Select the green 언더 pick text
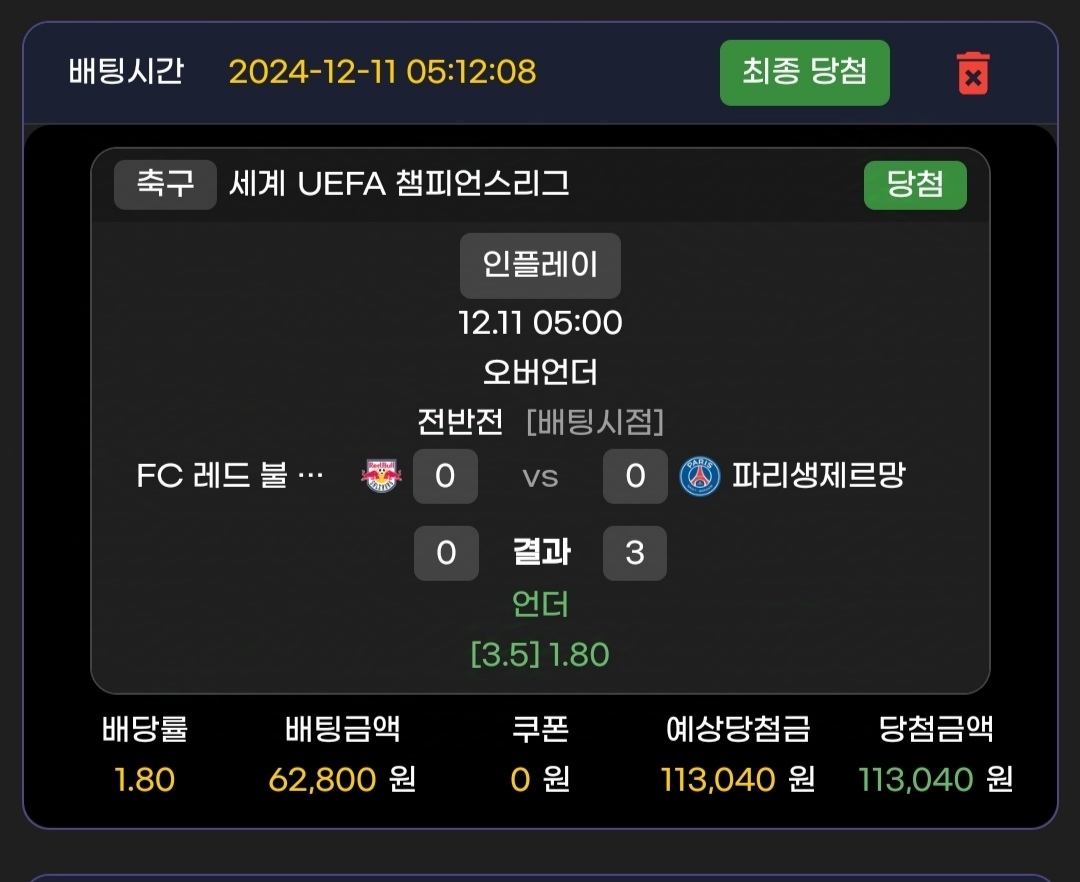This screenshot has height=882, width=1080. pyautogui.click(x=540, y=604)
